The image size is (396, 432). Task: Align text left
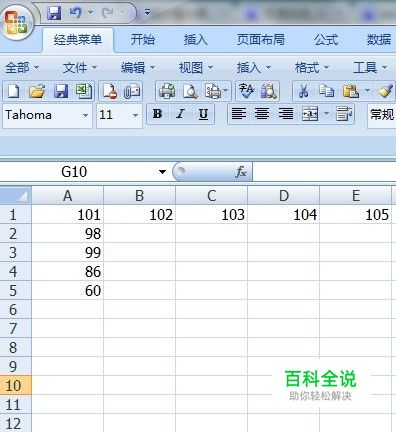click(239, 114)
